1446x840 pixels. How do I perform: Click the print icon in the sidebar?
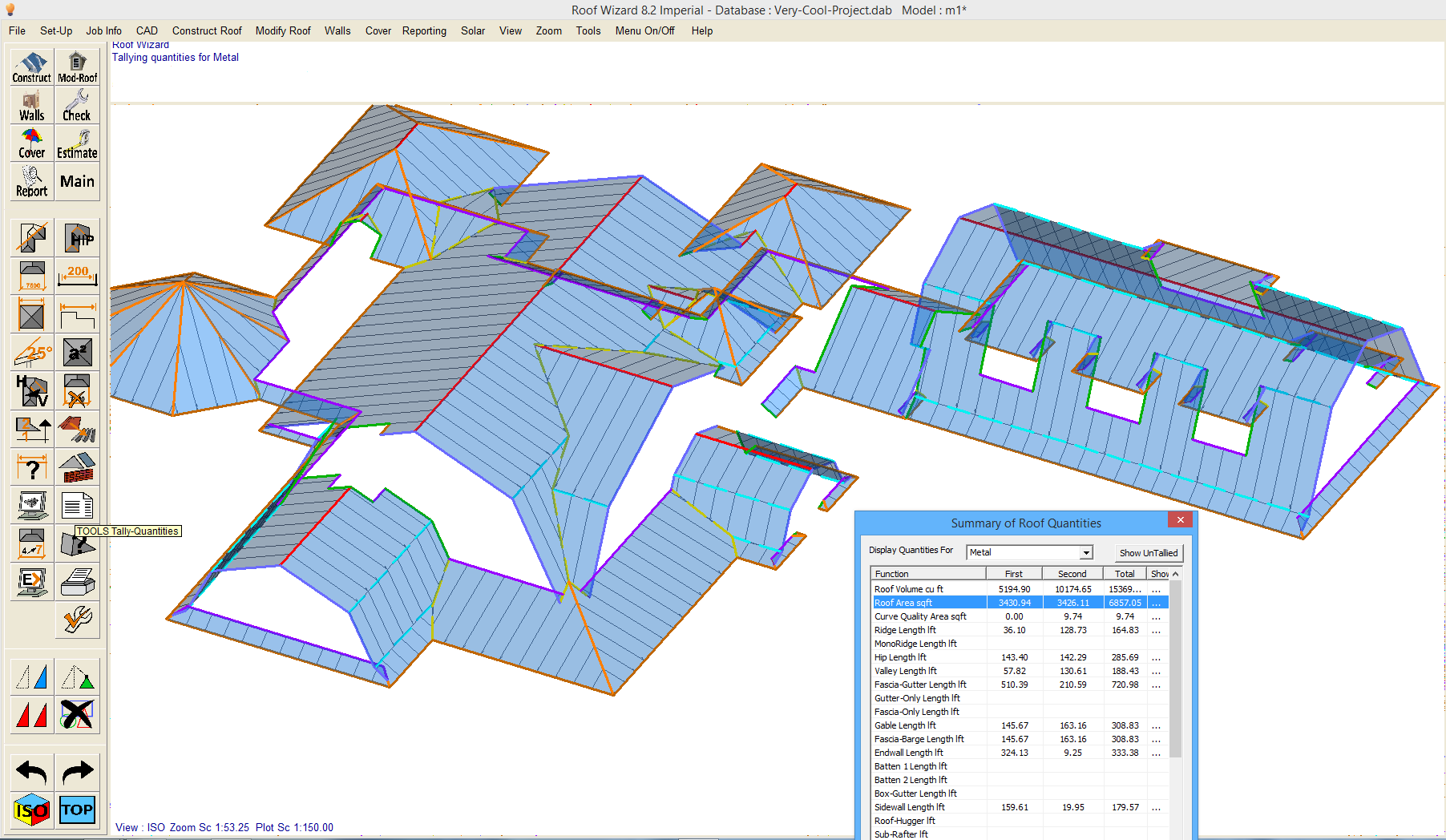(77, 582)
